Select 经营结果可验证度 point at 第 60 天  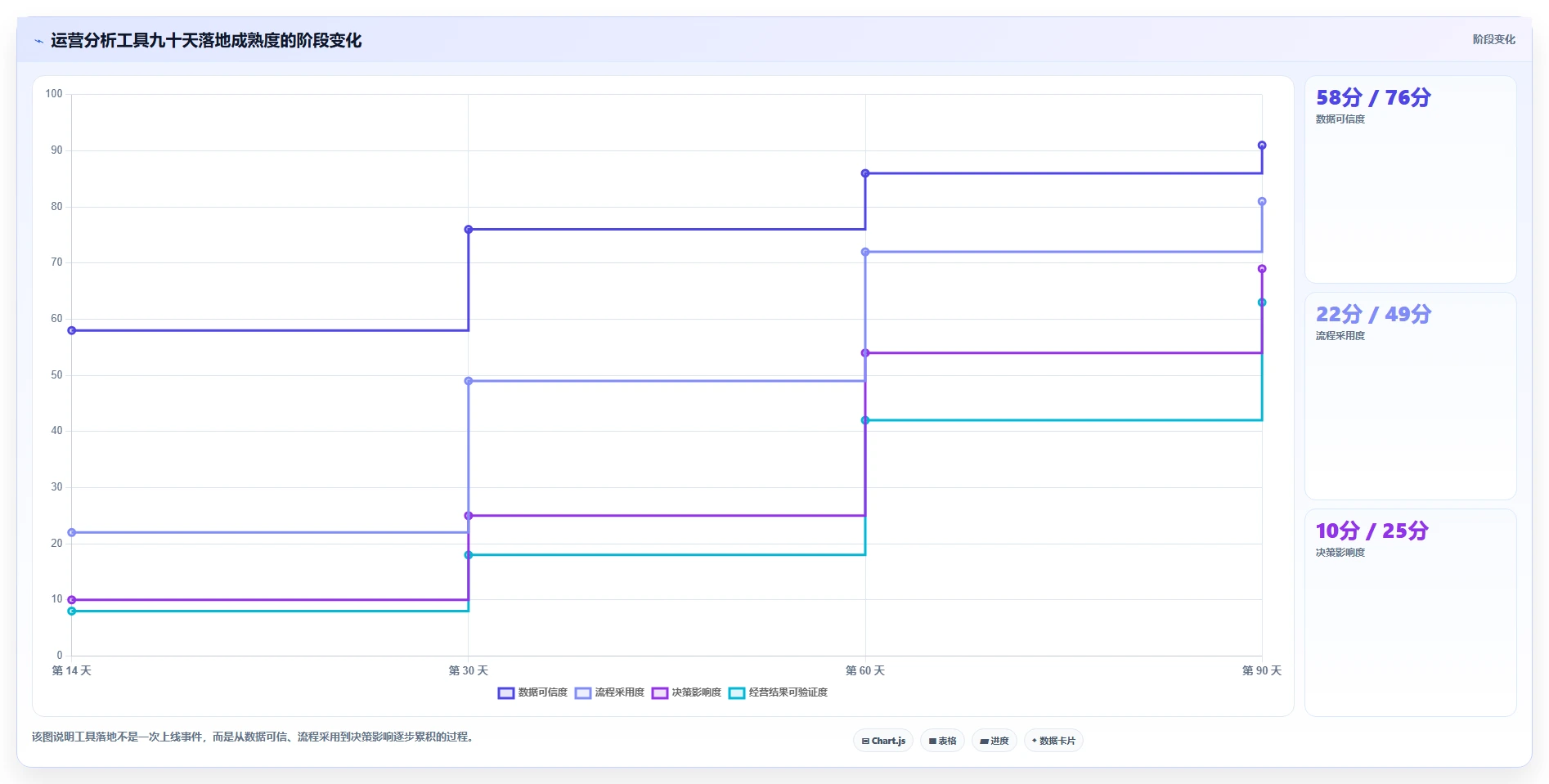pos(865,420)
